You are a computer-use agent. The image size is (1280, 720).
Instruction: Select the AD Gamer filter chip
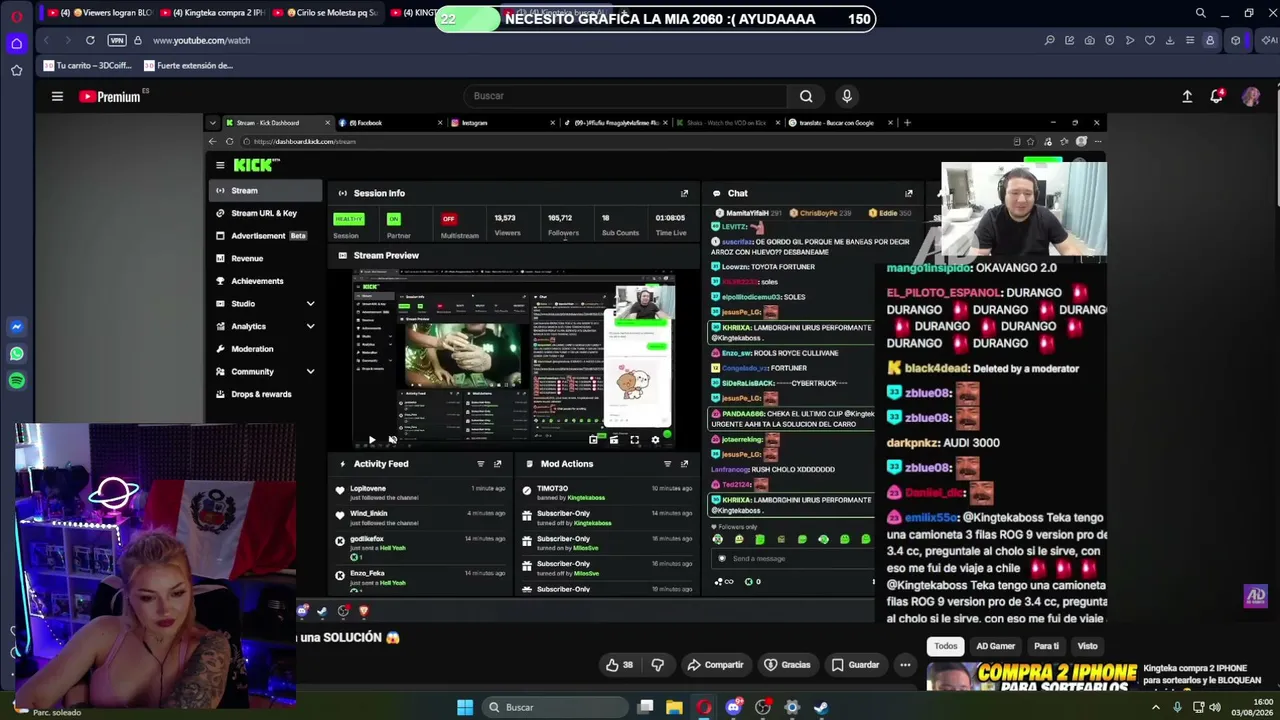click(995, 646)
